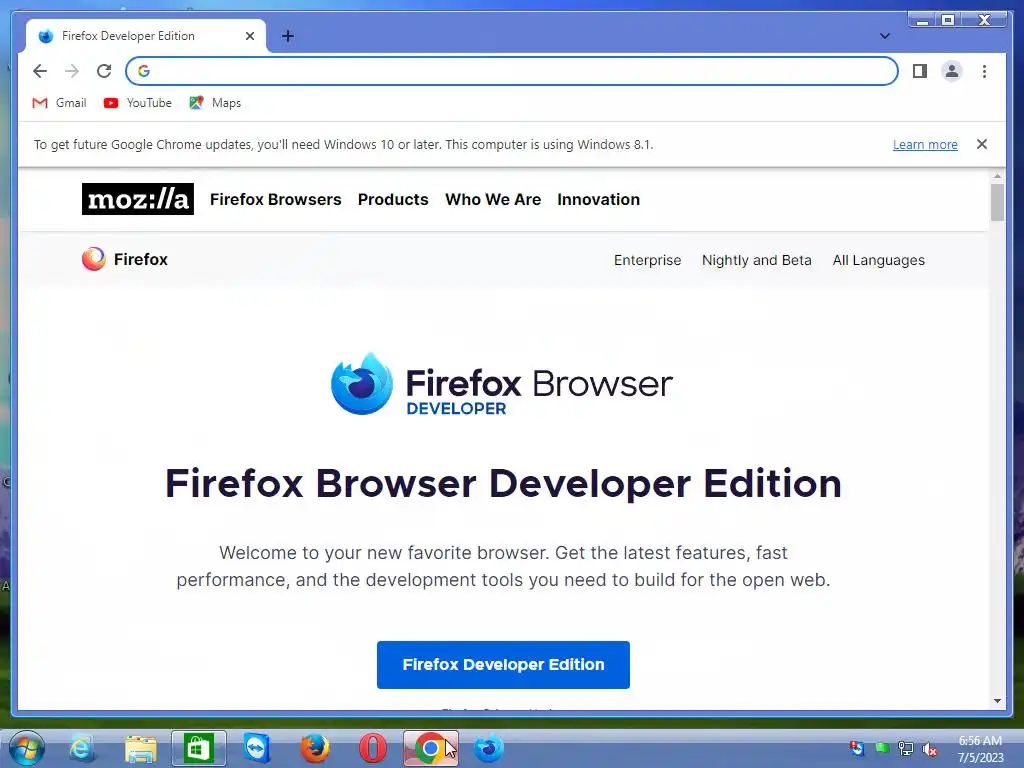Open the All Languages link

pyautogui.click(x=878, y=260)
